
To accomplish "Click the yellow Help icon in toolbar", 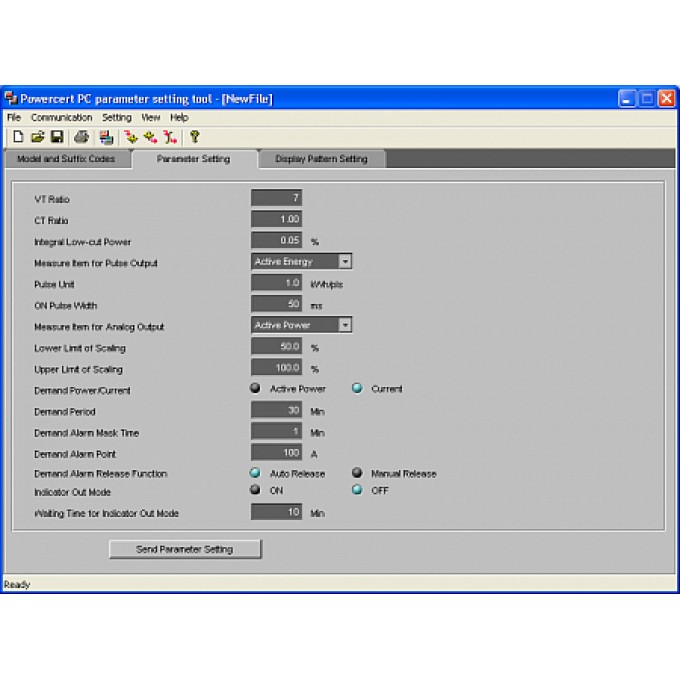I will point(195,137).
